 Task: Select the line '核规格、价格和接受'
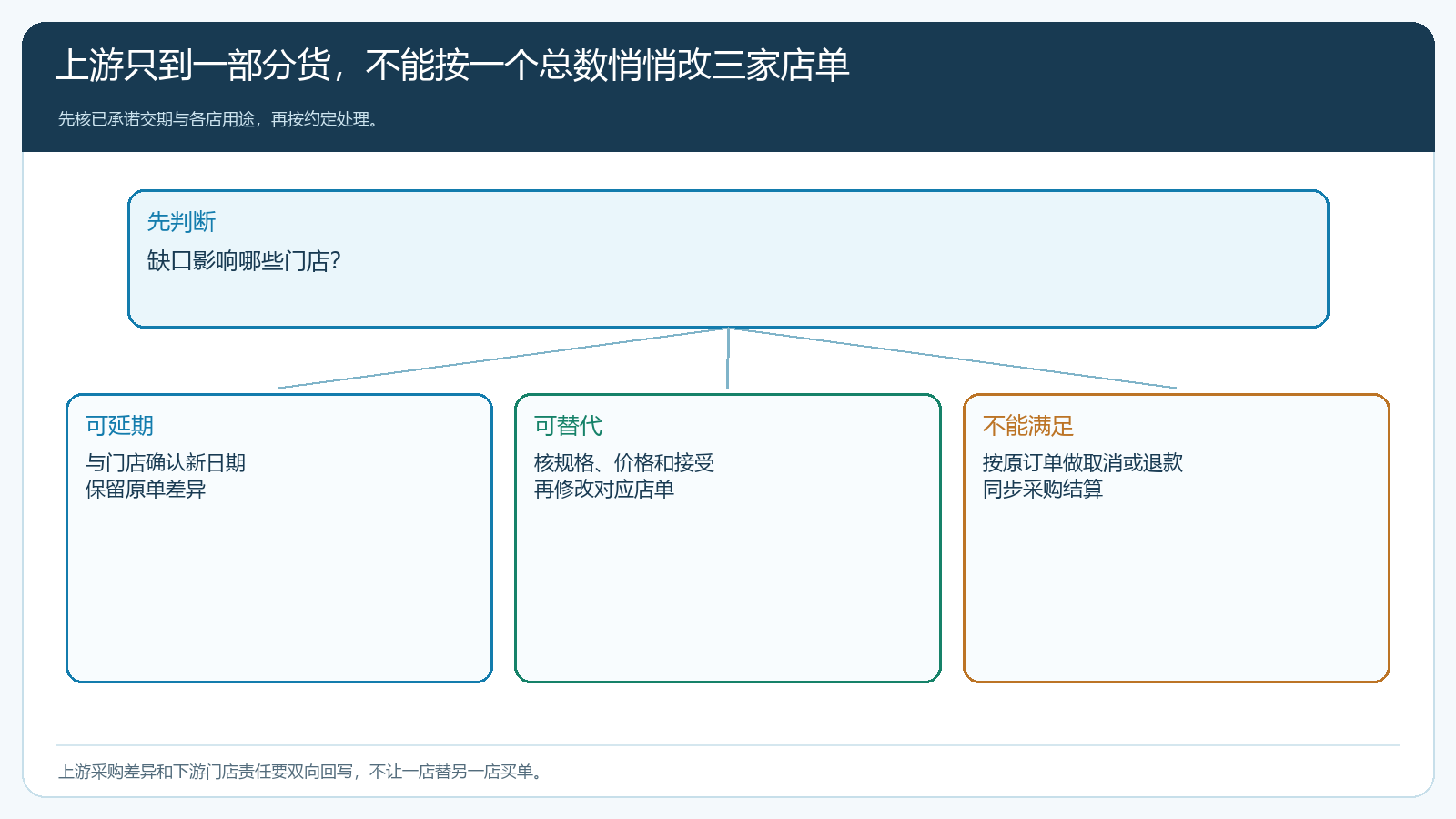click(624, 463)
